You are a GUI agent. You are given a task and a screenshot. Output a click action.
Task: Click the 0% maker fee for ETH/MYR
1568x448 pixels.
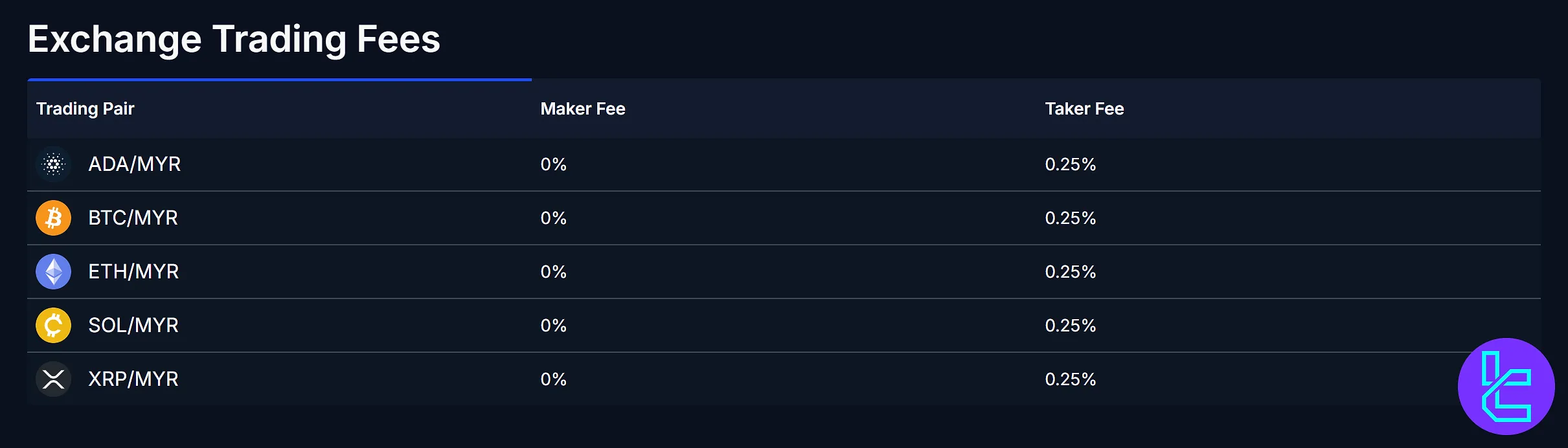click(x=554, y=272)
